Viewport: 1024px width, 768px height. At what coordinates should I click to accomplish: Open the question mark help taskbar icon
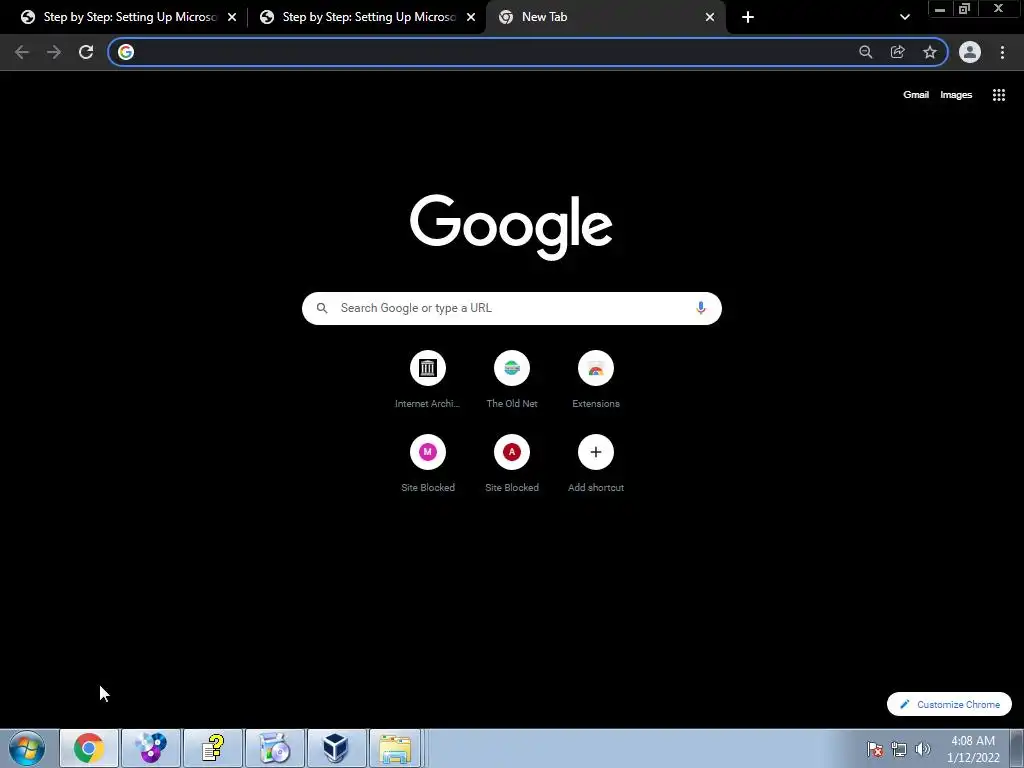pyautogui.click(x=213, y=748)
